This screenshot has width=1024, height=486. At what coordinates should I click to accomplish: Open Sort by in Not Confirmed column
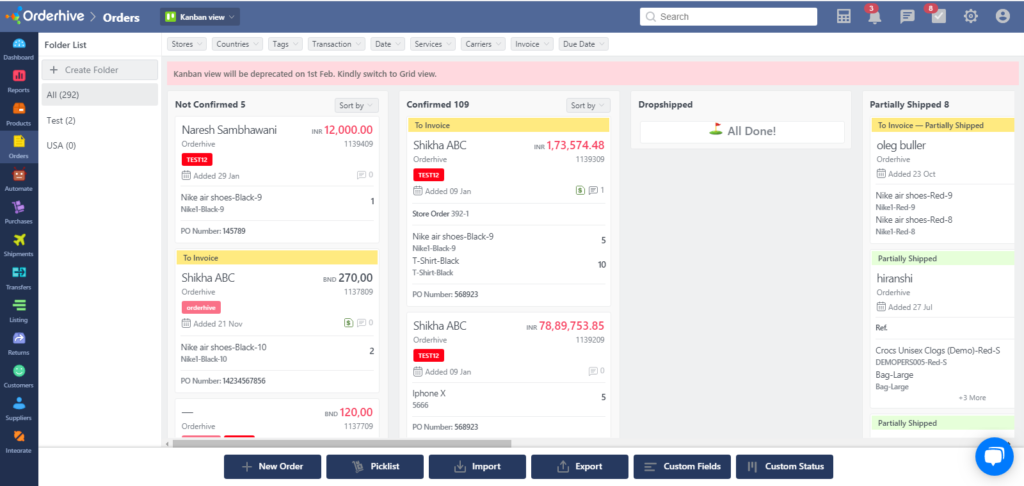click(x=357, y=105)
